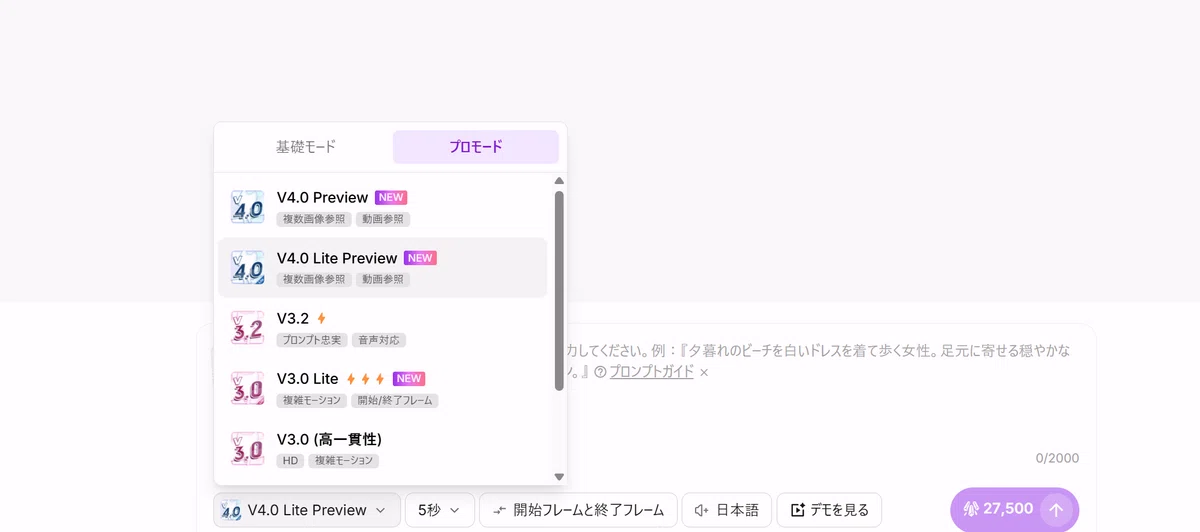Click NEW badge next to V4.0 Preview
This screenshot has width=1200, height=532.
(391, 198)
